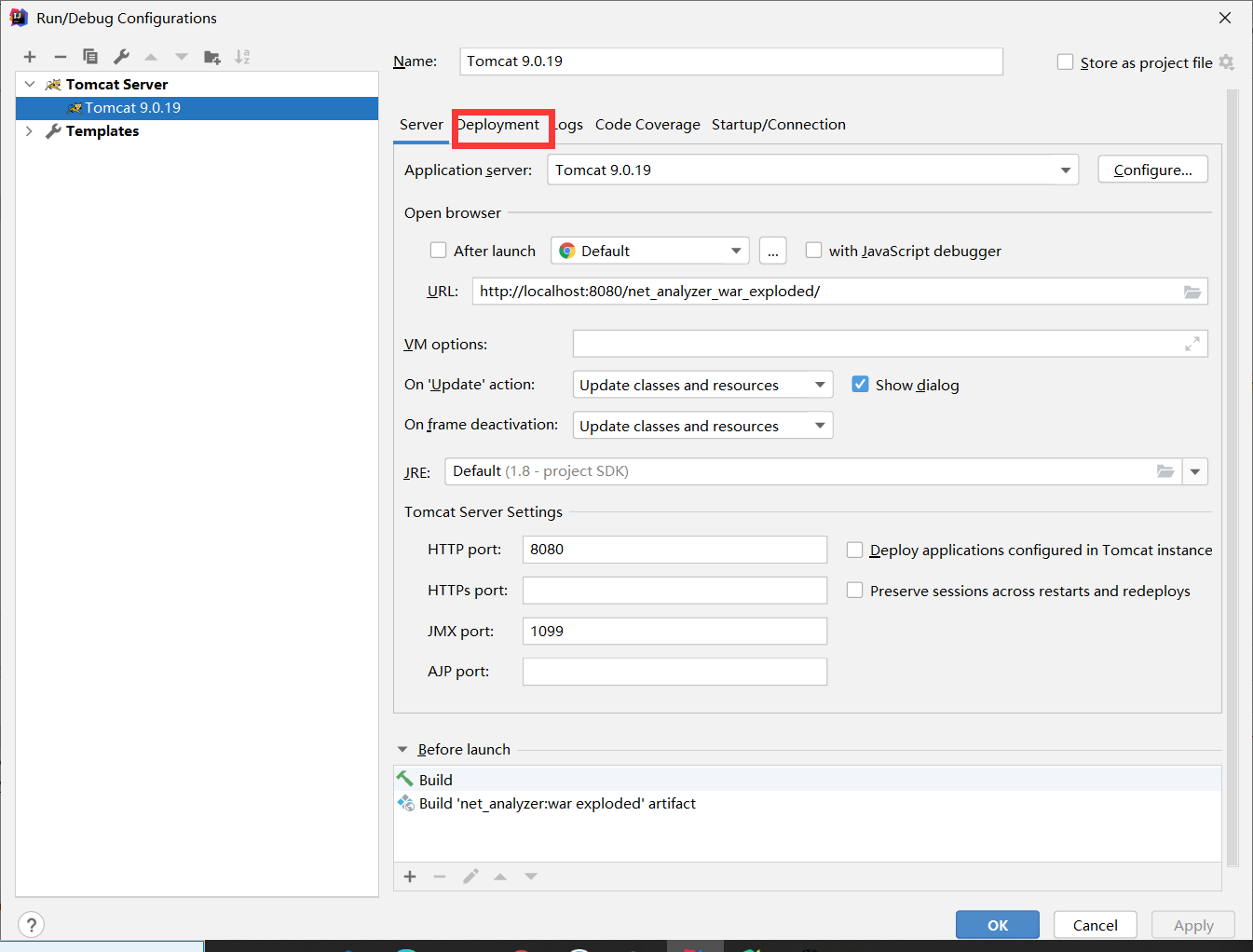Image resolution: width=1253 pixels, height=952 pixels.
Task: Select Tomcat 9.0.19 tree item
Action: pyautogui.click(x=197, y=108)
